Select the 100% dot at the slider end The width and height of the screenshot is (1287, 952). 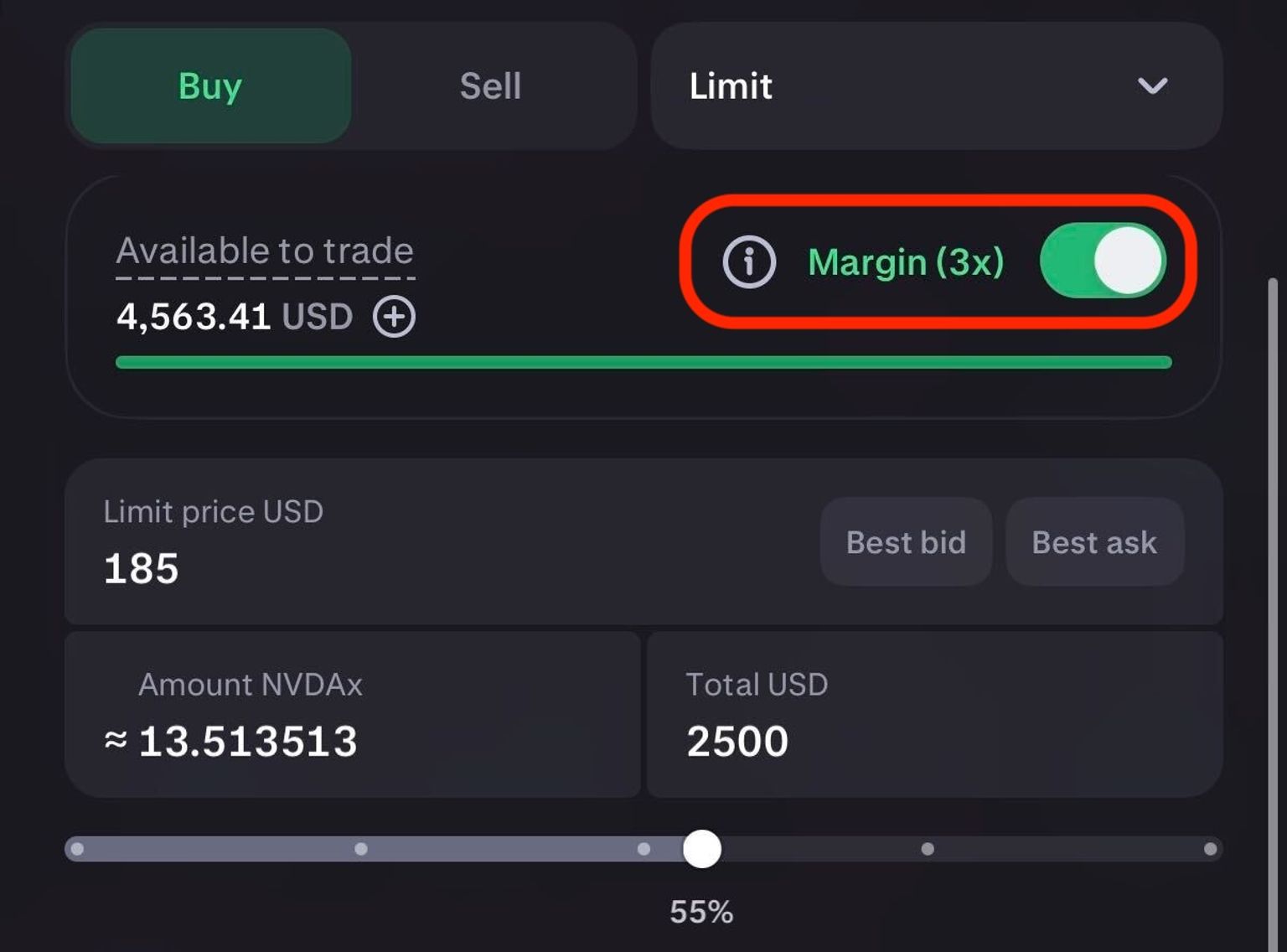(1210, 849)
